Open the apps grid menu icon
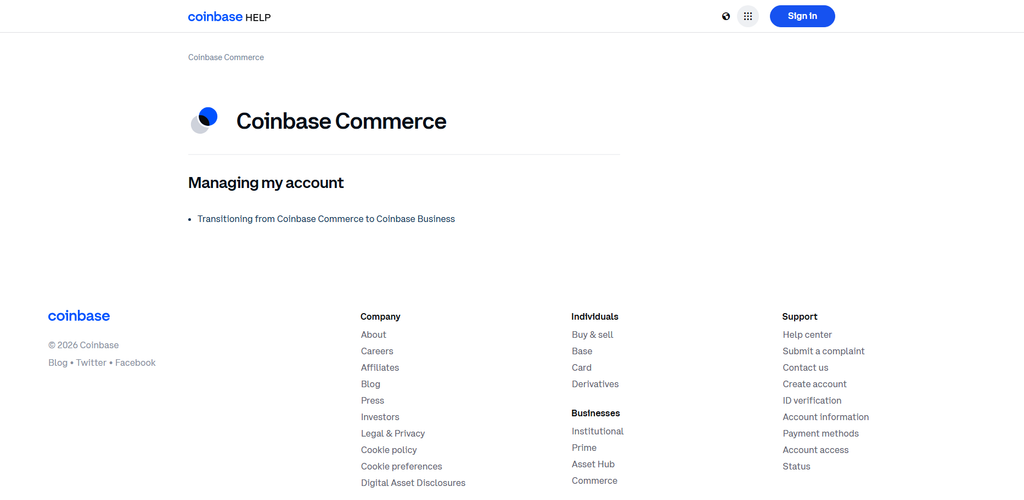 point(748,16)
